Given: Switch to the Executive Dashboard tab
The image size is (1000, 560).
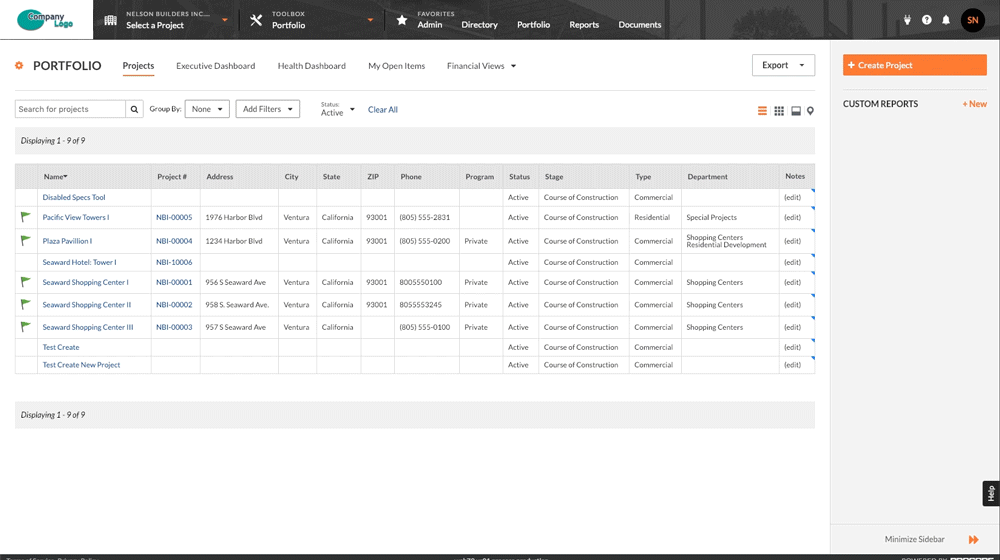Looking at the screenshot, I should click(215, 66).
